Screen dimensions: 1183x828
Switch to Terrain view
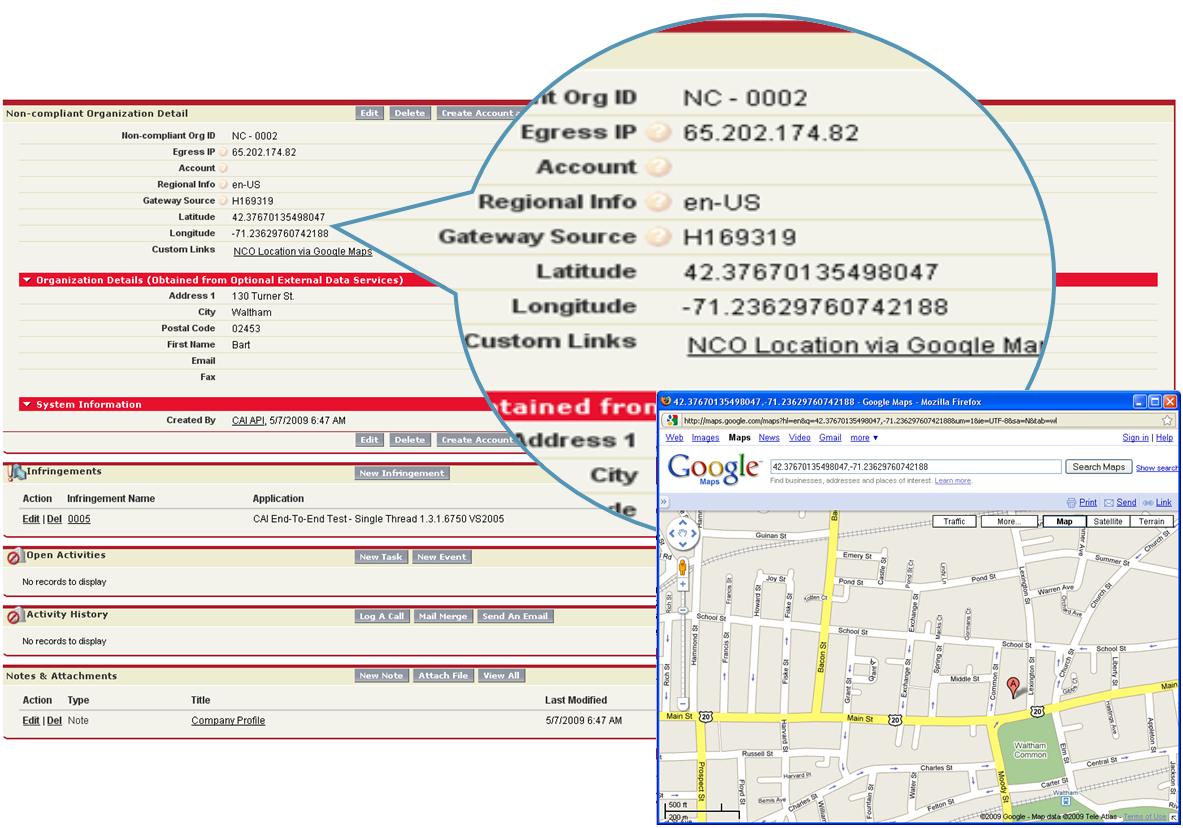pyautogui.click(x=1151, y=522)
